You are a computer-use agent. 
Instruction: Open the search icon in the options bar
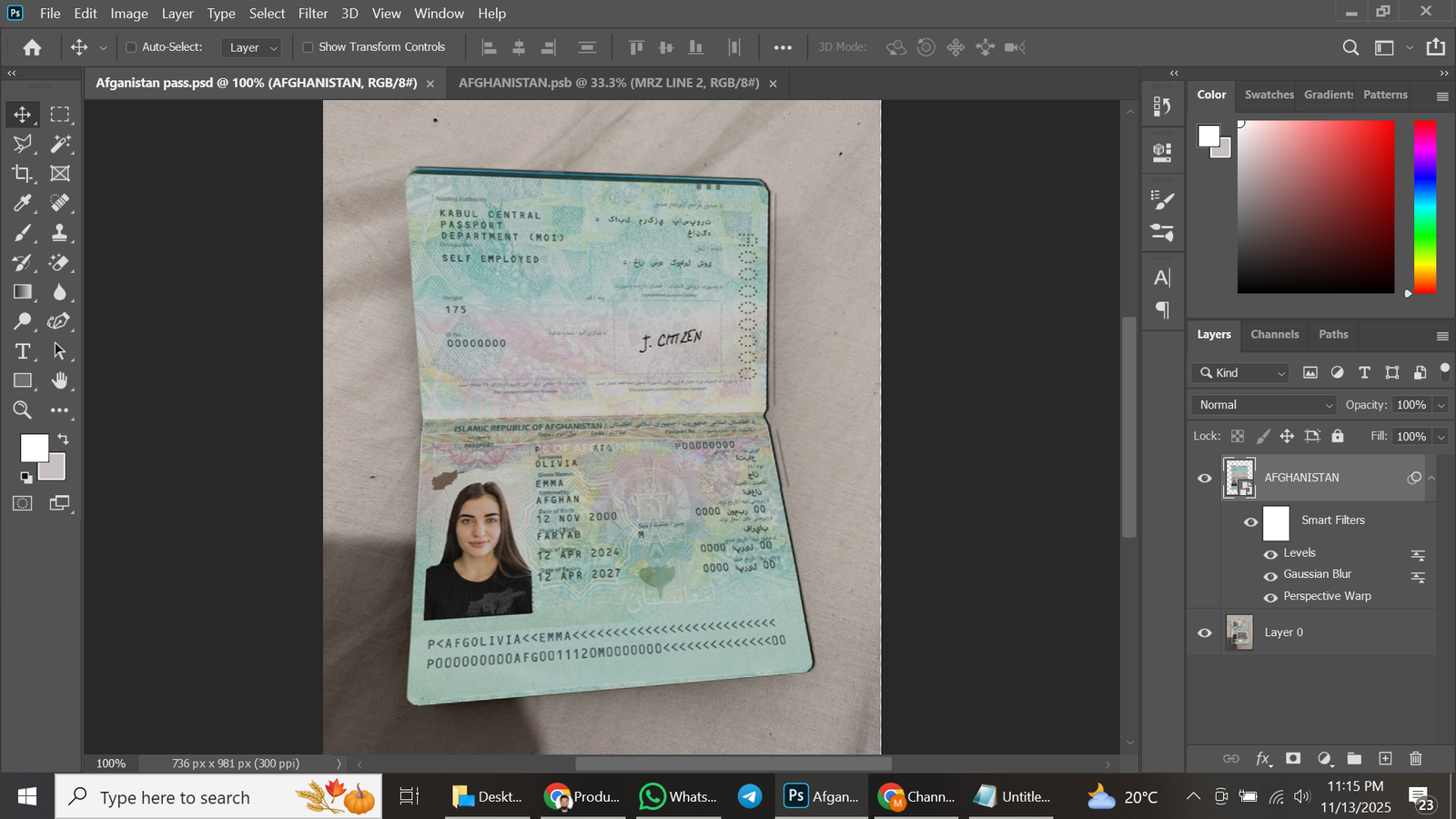click(x=1350, y=46)
